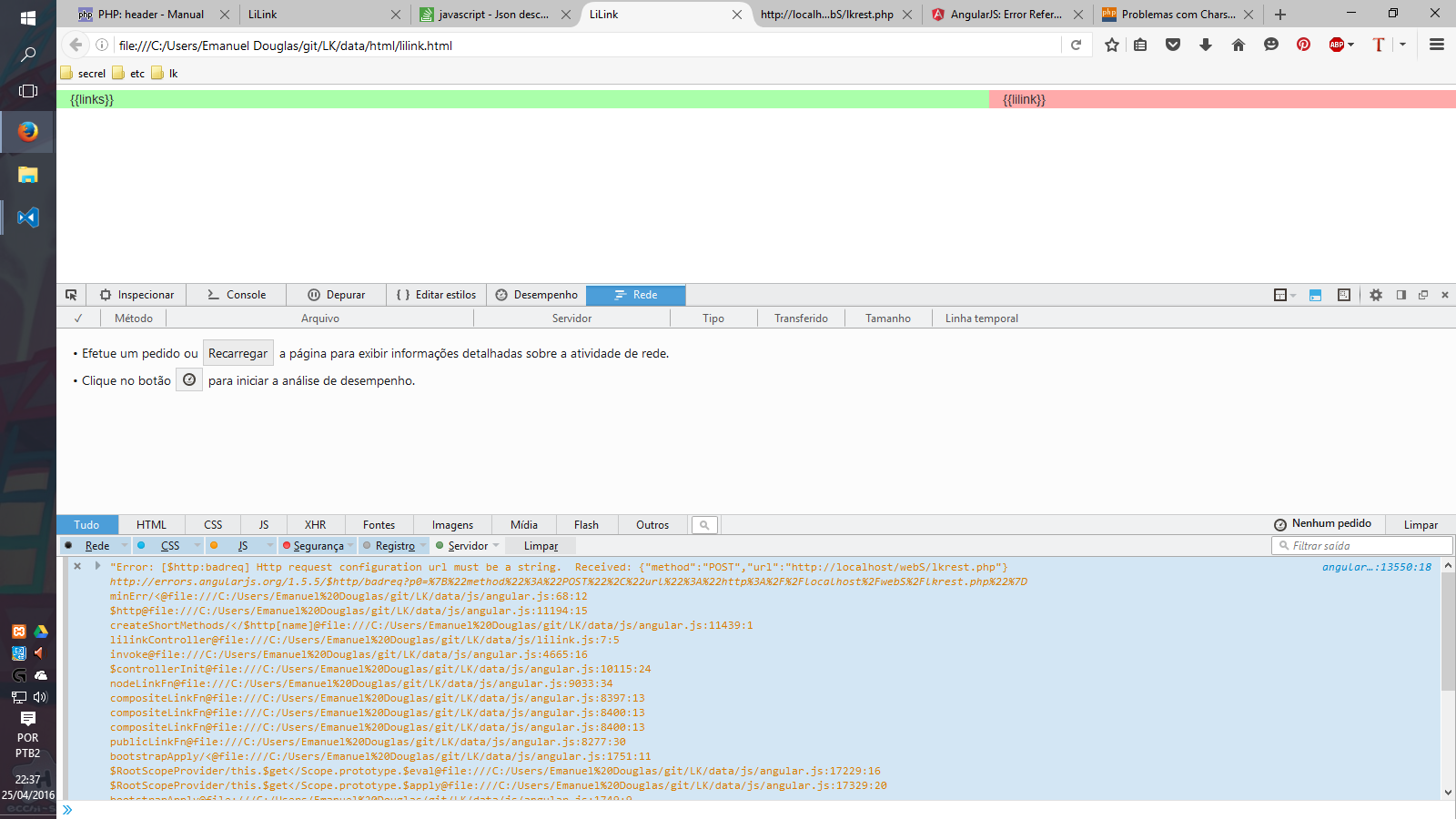Filter network requests by HTML
This screenshot has height=819, width=1456.
click(x=151, y=525)
